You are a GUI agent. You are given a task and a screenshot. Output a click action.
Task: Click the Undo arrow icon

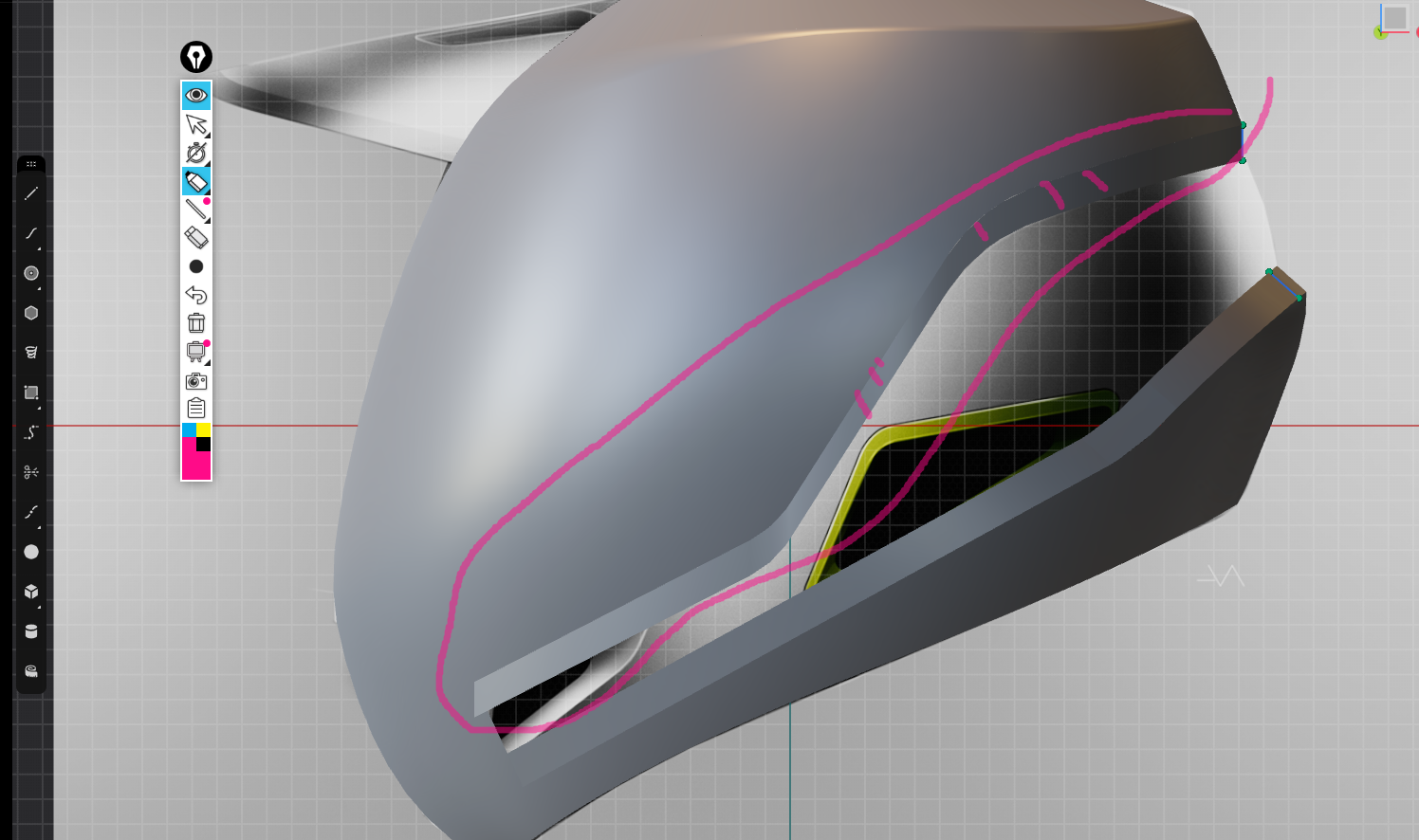(195, 295)
